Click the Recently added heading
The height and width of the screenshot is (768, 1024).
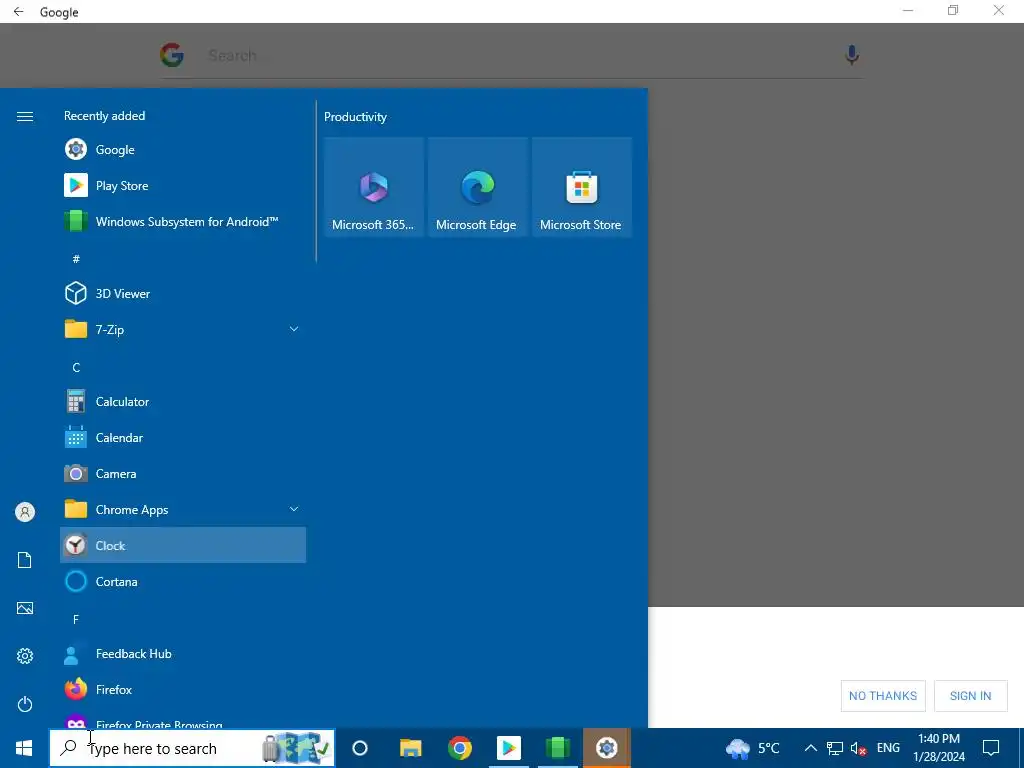[104, 116]
